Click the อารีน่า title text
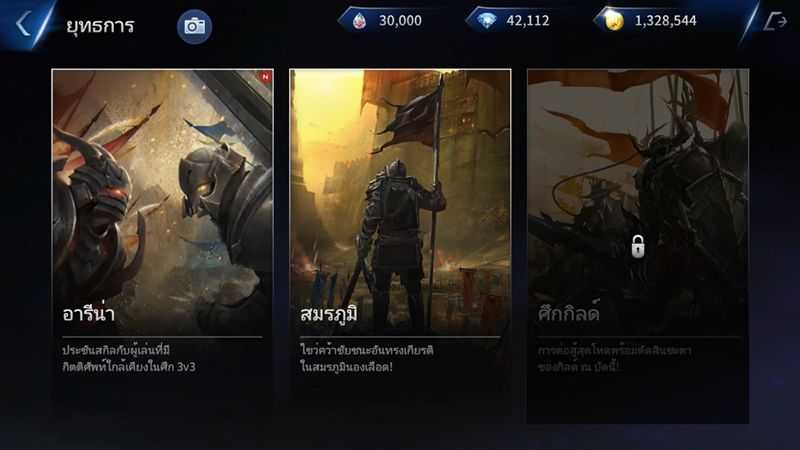The image size is (800, 450). click(88, 313)
